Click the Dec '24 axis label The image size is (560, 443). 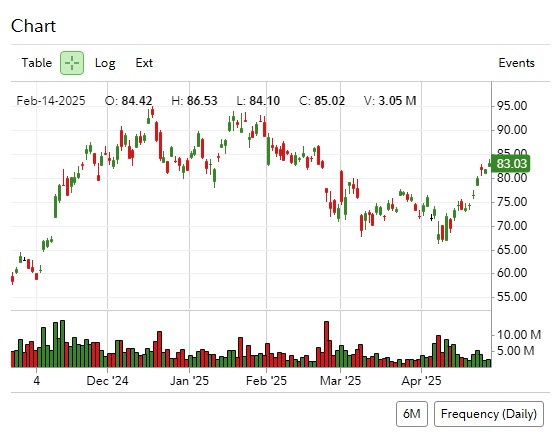tap(107, 380)
